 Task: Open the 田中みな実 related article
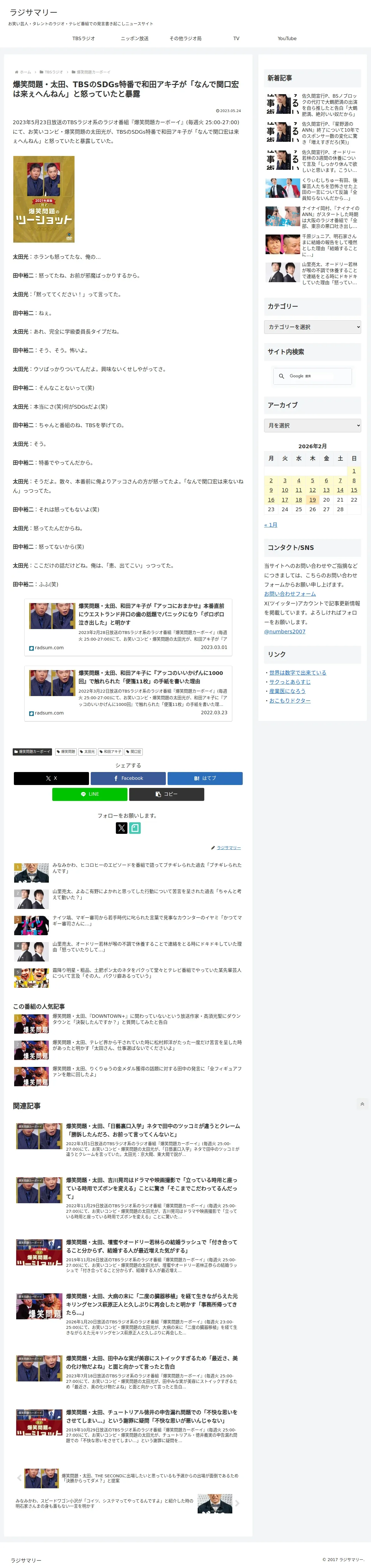click(x=128, y=1372)
